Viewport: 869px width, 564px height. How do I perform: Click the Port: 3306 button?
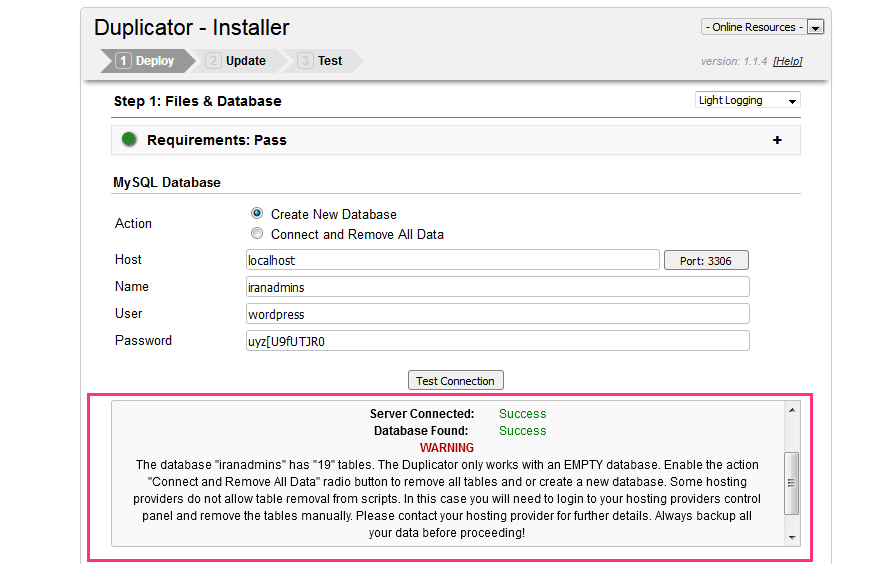[706, 260]
